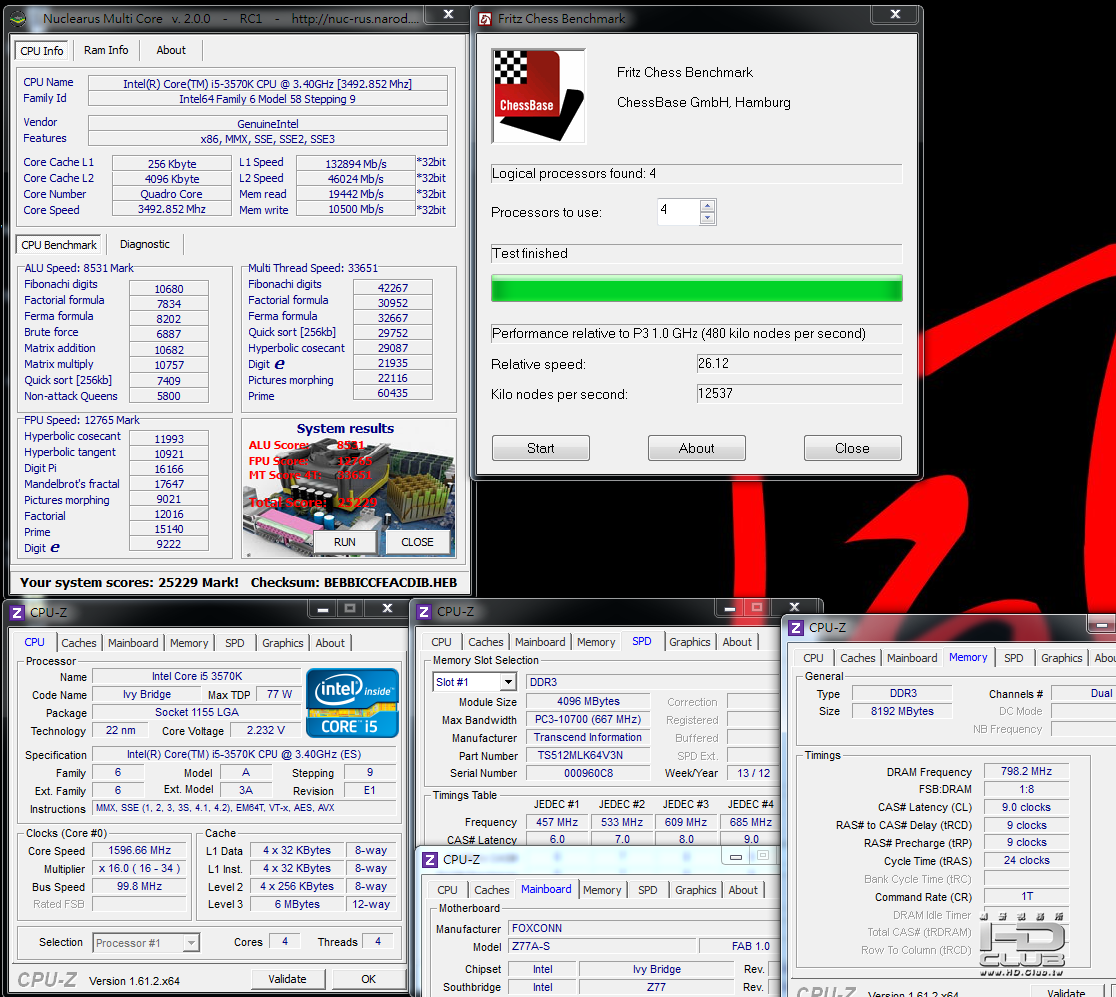This screenshot has width=1116, height=997.
Task: Select the CPU Benchmark tab in Nuclearus
Action: pos(59,245)
